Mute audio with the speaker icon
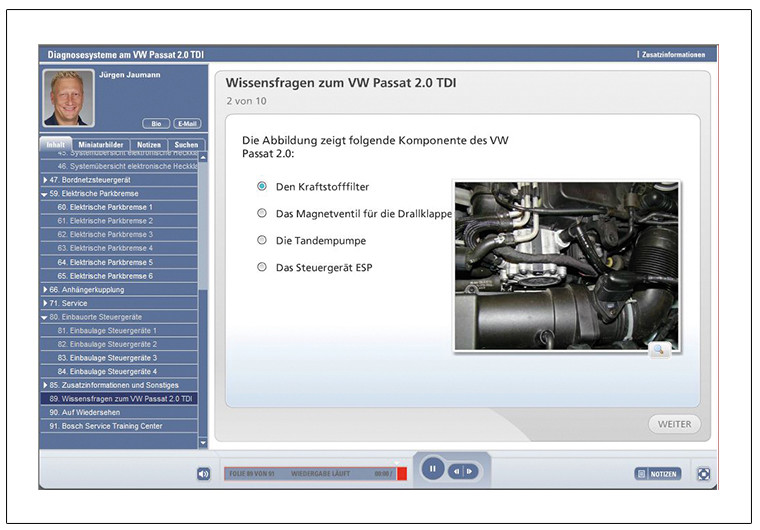 click(204, 474)
